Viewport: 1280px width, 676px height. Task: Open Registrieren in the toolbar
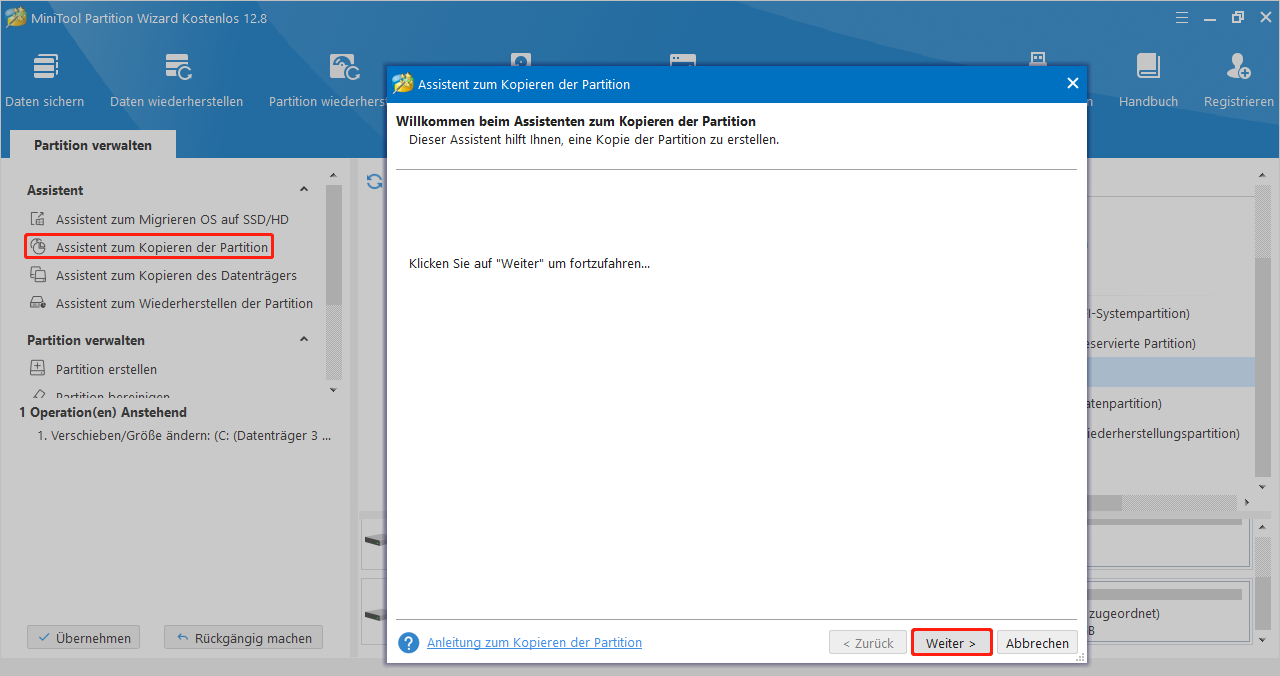point(1239,80)
